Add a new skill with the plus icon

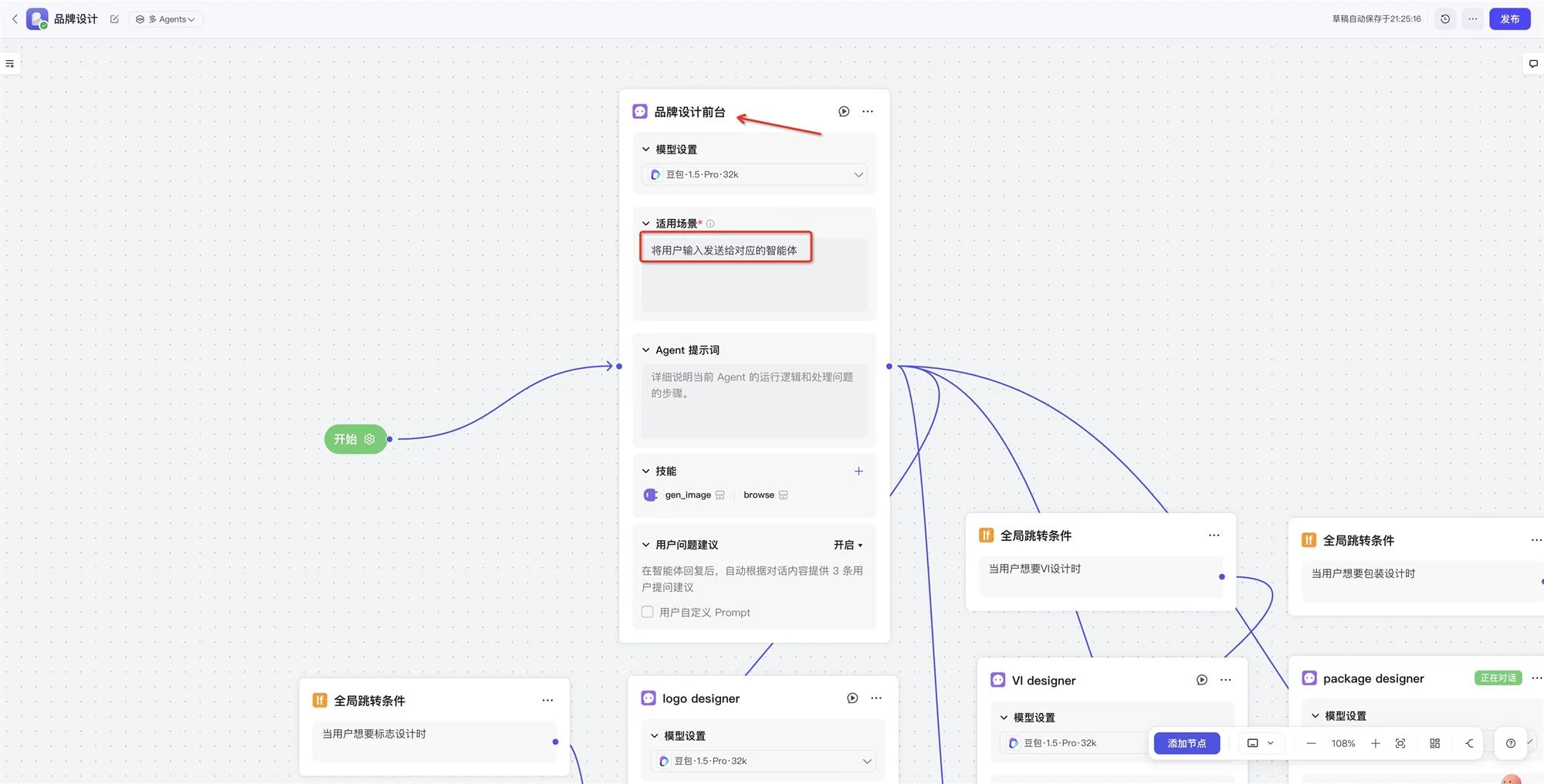click(x=858, y=471)
